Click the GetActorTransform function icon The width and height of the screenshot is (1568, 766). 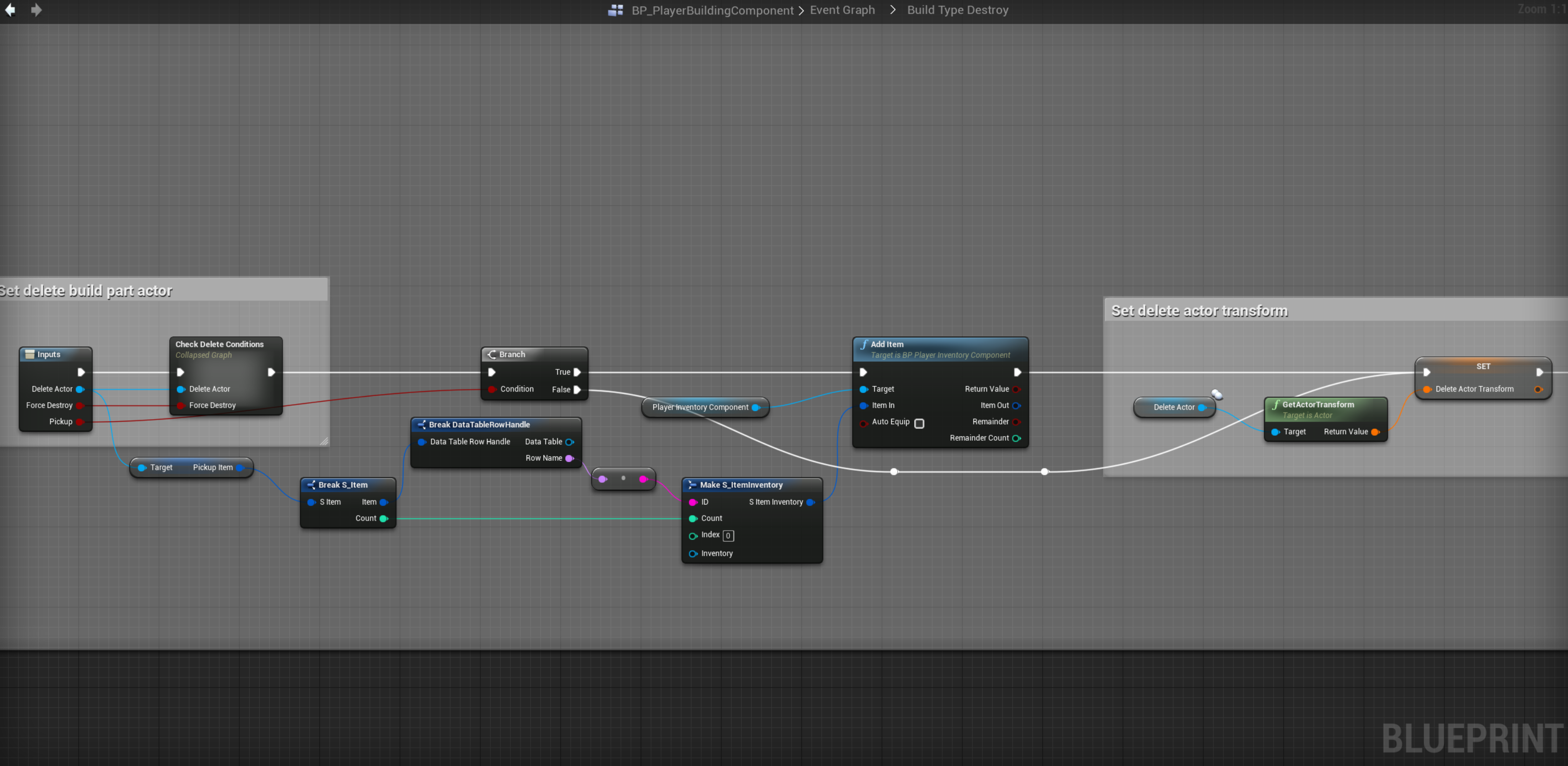pos(1275,405)
